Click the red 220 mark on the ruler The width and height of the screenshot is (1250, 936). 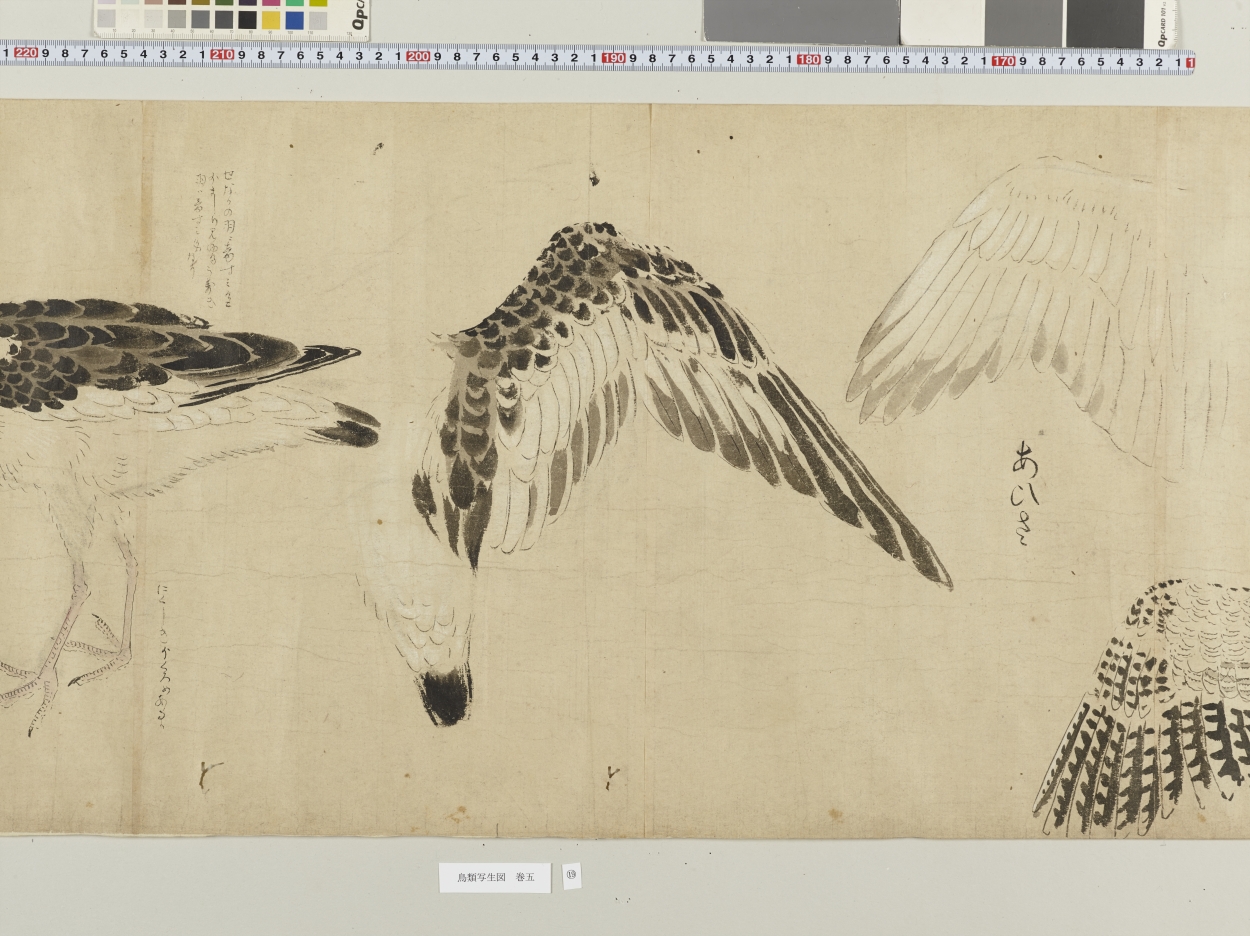(x=26, y=53)
